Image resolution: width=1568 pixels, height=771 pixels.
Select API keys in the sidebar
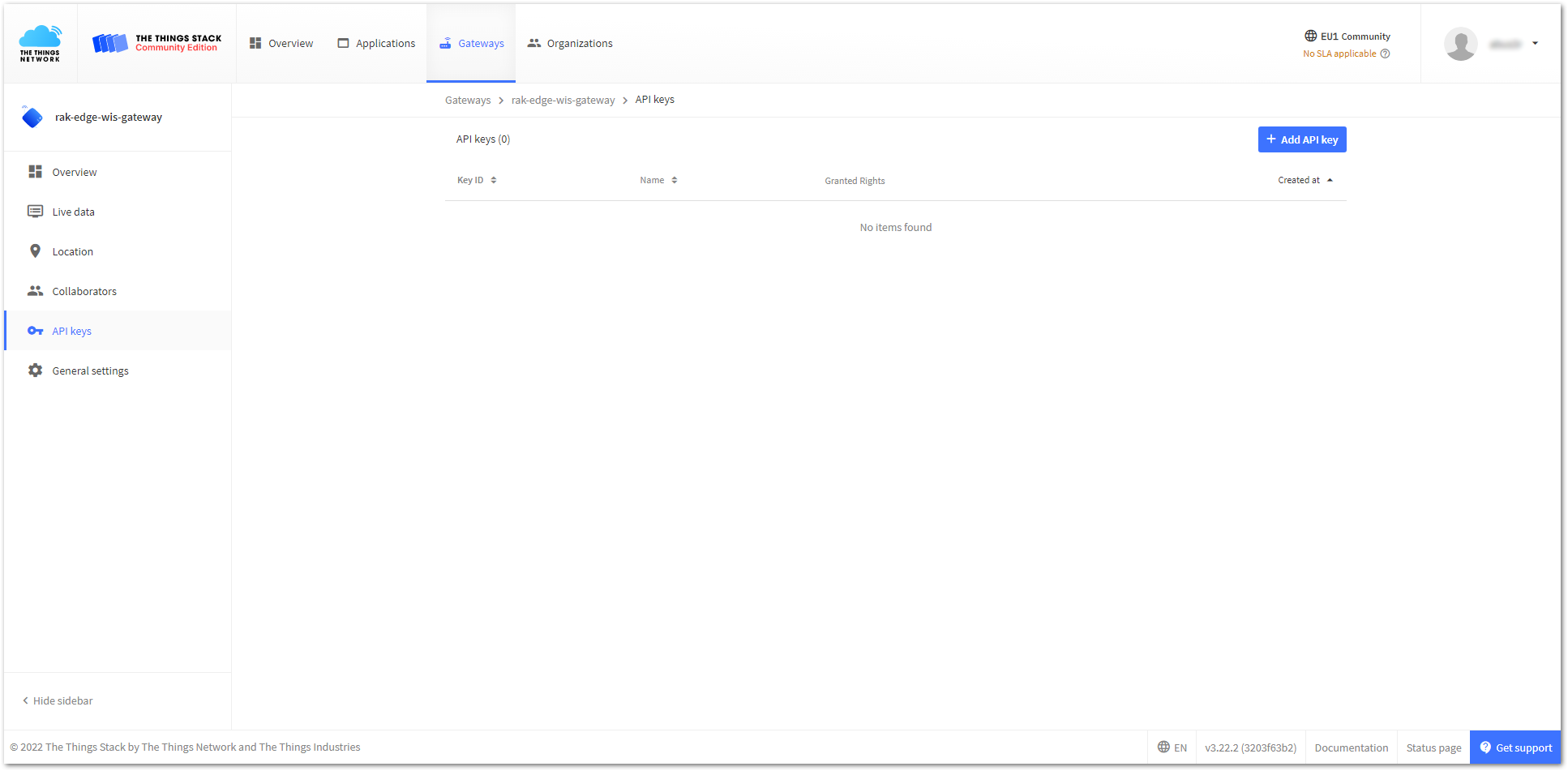coord(118,331)
